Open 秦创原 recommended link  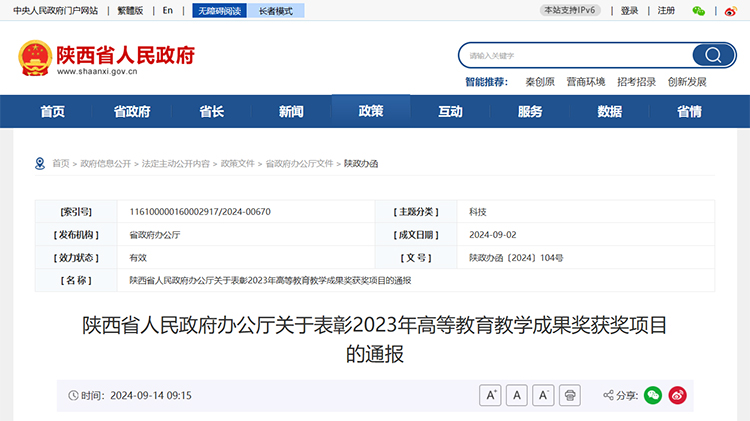539,82
